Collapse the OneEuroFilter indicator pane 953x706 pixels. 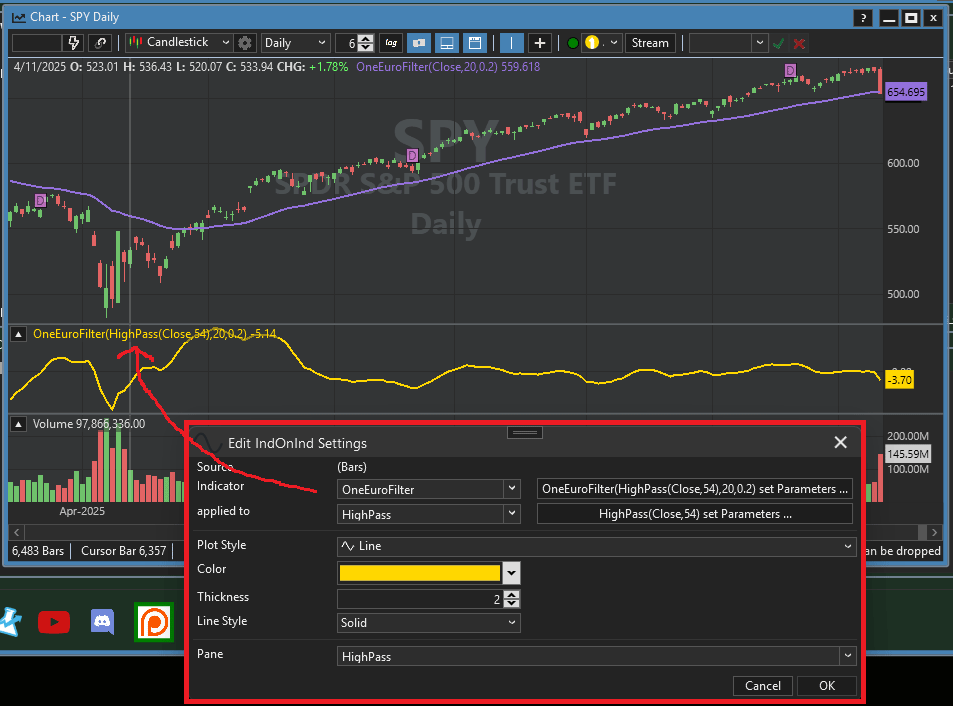pos(18,333)
